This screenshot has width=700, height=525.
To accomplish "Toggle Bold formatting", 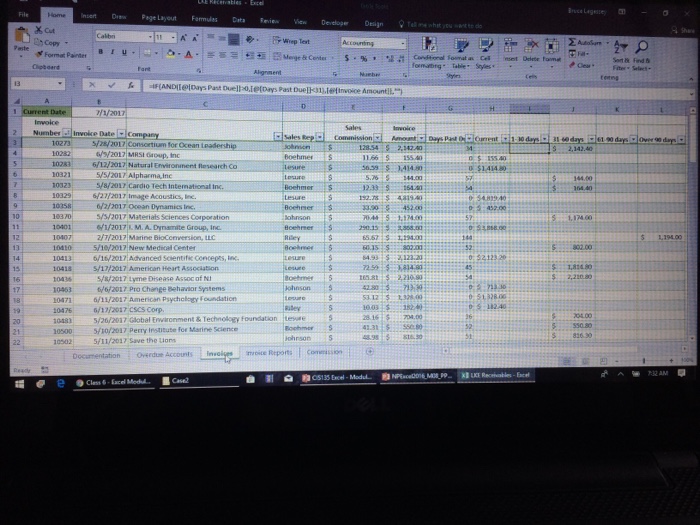I will (x=100, y=52).
